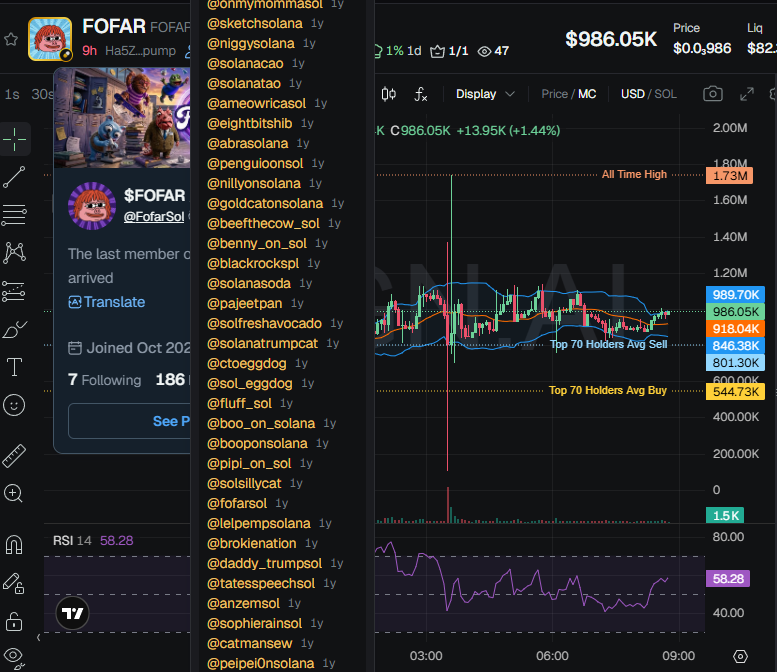Hide all drawings with eye icon

(13, 657)
